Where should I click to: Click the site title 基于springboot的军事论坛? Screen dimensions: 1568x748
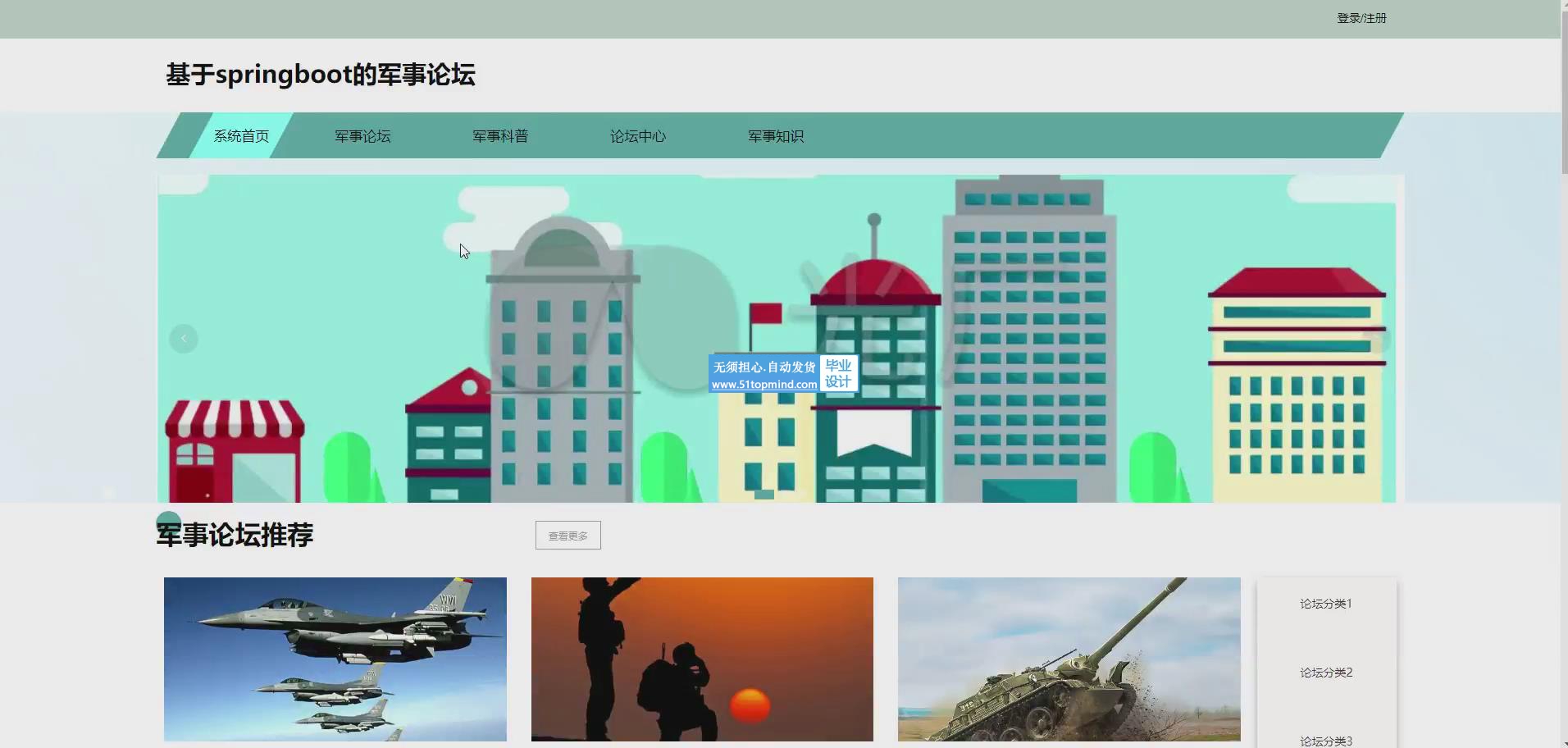[321, 75]
